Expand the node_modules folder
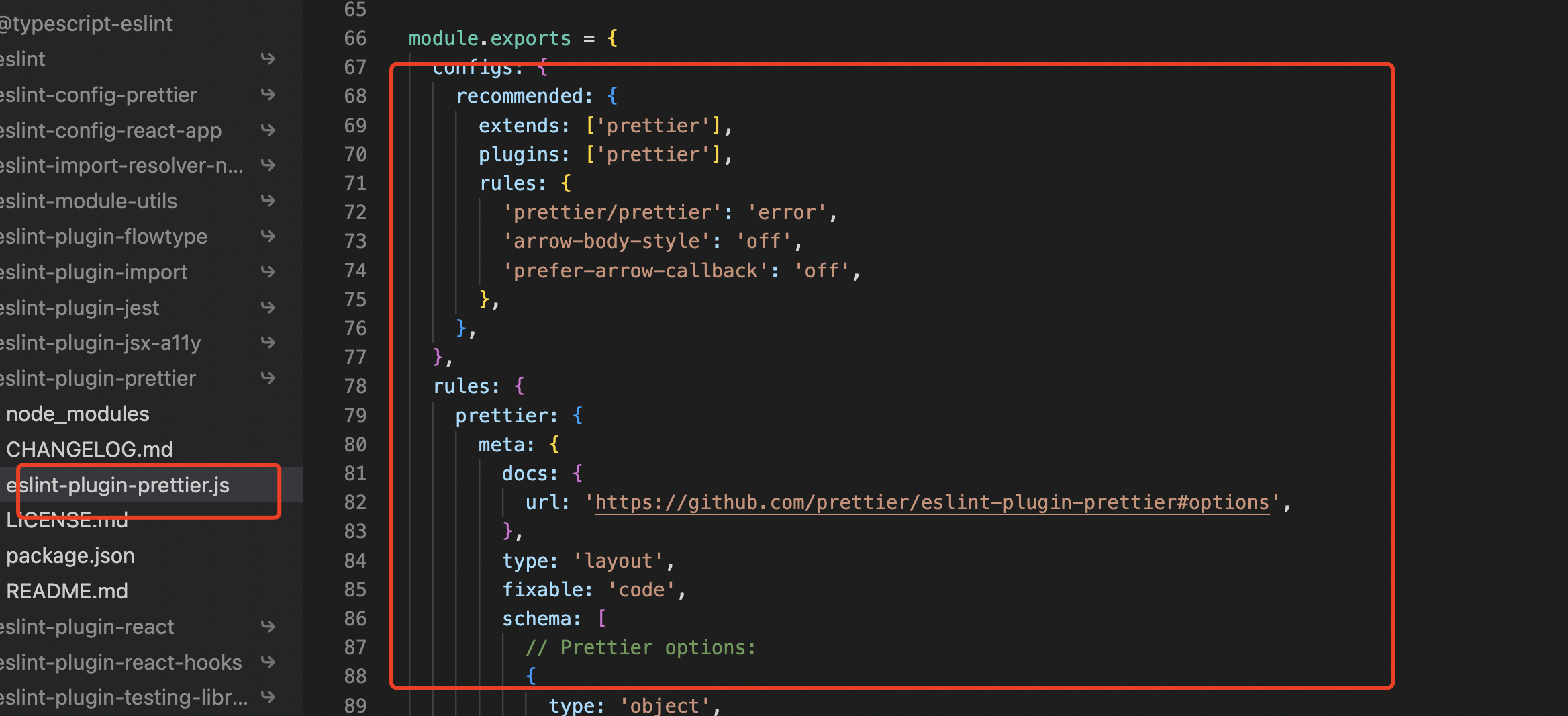This screenshot has height=716, width=1568. coord(77,413)
